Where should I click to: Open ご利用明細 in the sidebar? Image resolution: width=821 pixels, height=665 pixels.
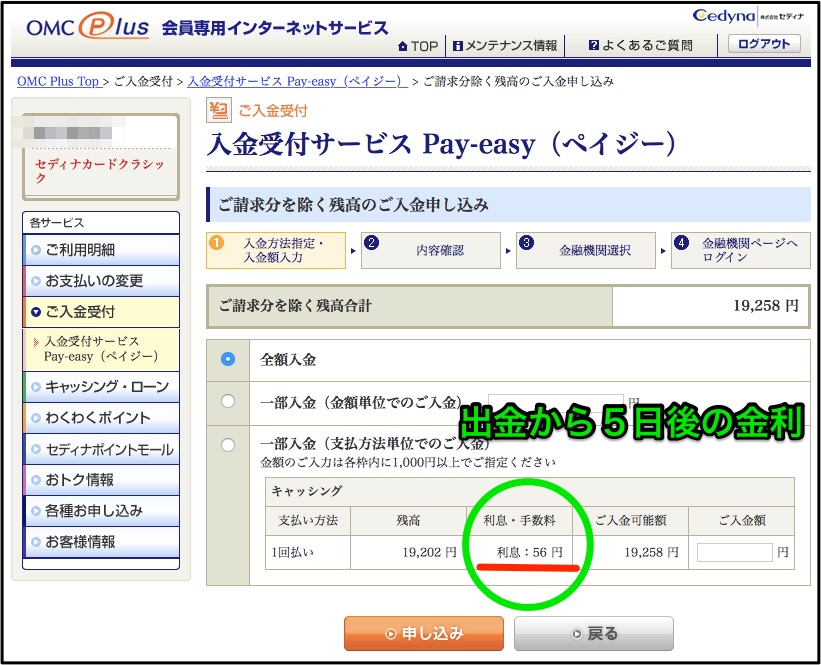(101, 250)
